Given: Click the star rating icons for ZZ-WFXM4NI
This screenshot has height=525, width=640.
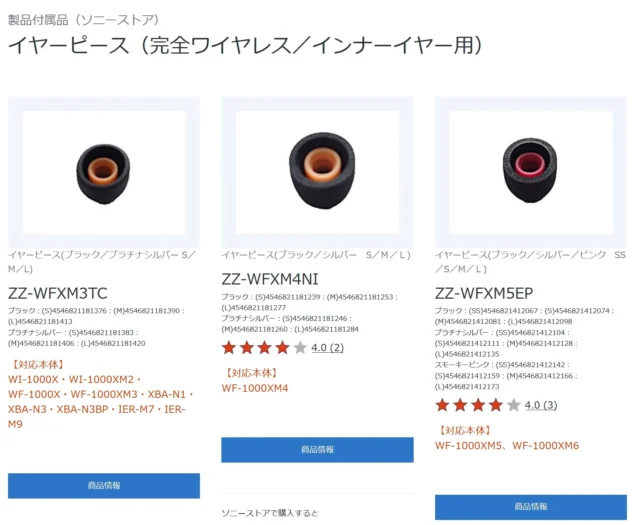Looking at the screenshot, I should click(x=264, y=348).
